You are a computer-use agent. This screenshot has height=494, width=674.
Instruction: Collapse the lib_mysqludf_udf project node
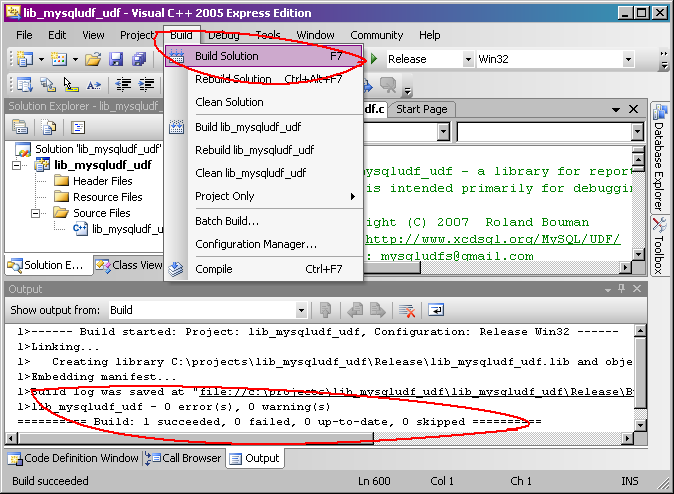(x=16, y=165)
